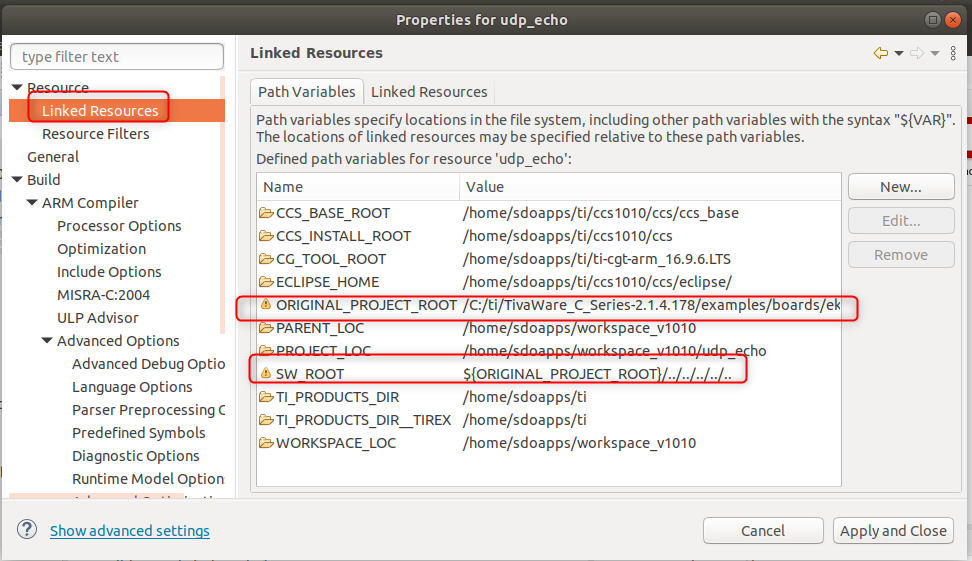
Task: Open the back history dropdown arrow
Action: pyautogui.click(x=899, y=53)
